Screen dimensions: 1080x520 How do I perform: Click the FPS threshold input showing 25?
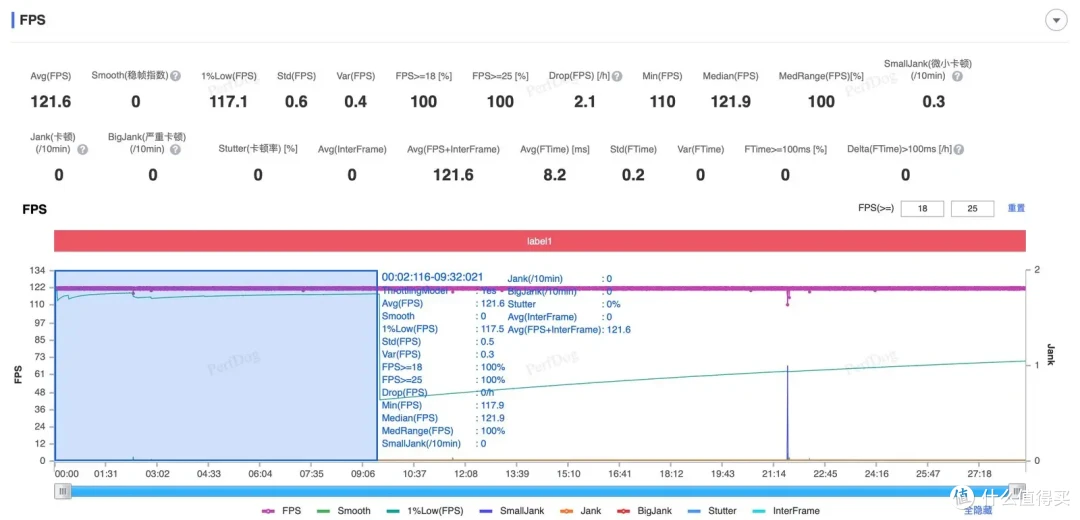coord(972,209)
